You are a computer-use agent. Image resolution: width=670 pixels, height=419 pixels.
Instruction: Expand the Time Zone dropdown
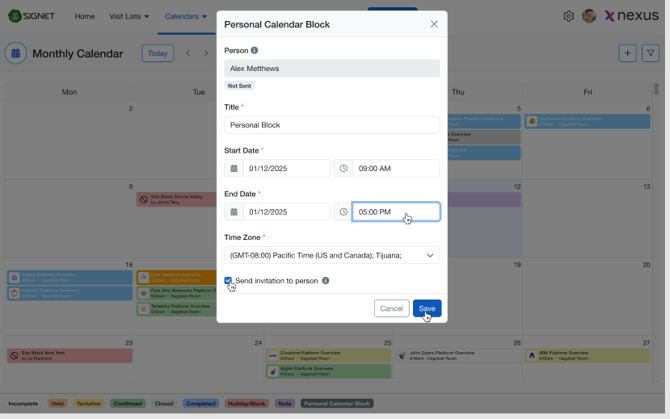331,255
